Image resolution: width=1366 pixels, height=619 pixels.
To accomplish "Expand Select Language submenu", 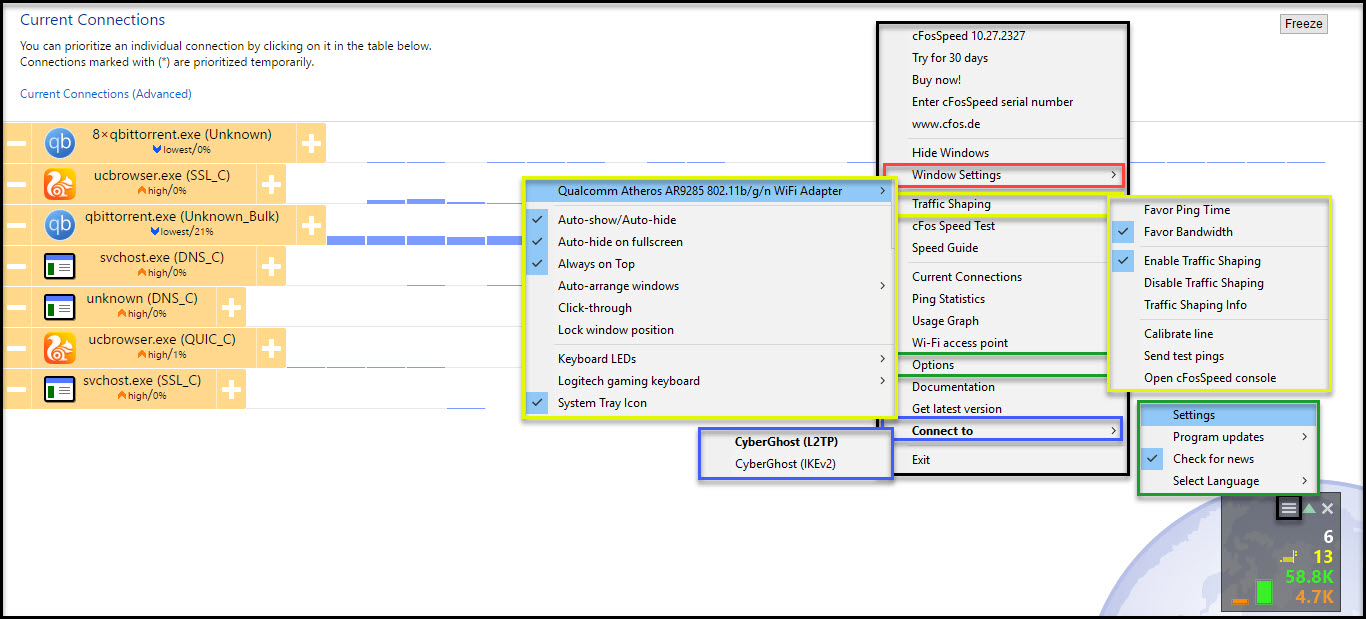I will [x=1228, y=481].
